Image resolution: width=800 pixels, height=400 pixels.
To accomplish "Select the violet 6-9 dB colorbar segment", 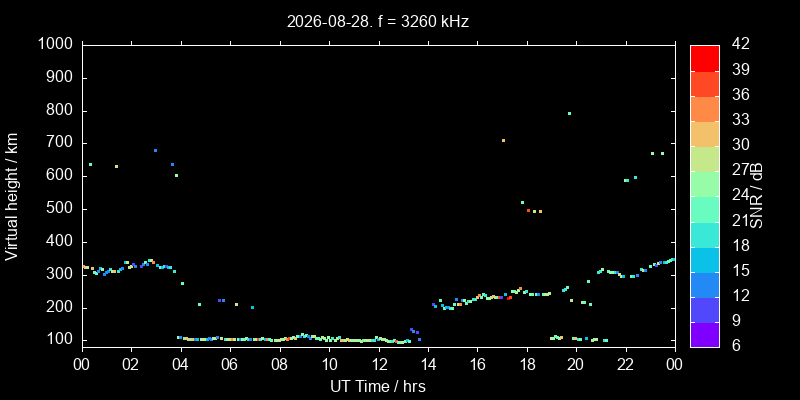I will pos(705,335).
